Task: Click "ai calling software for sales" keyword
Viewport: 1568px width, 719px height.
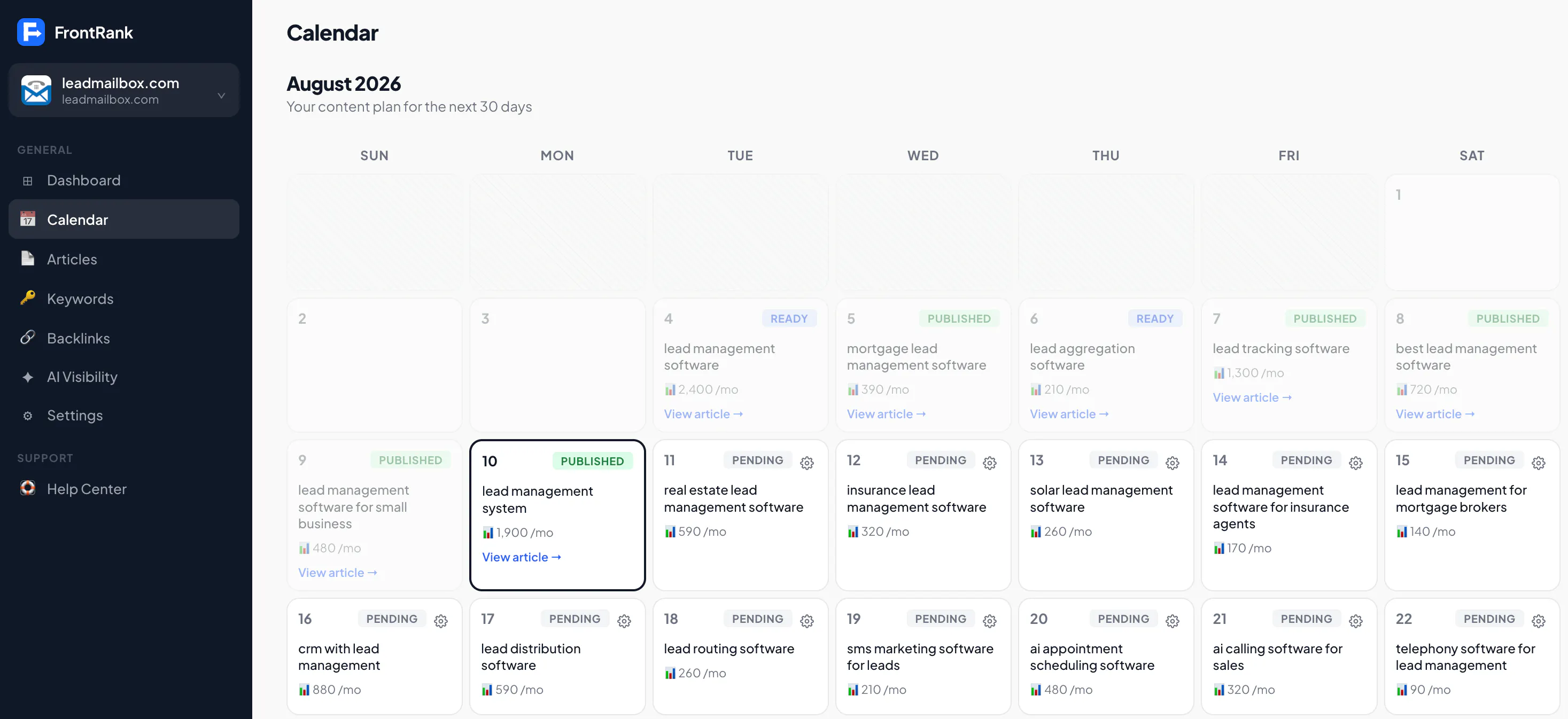Action: tap(1277, 657)
